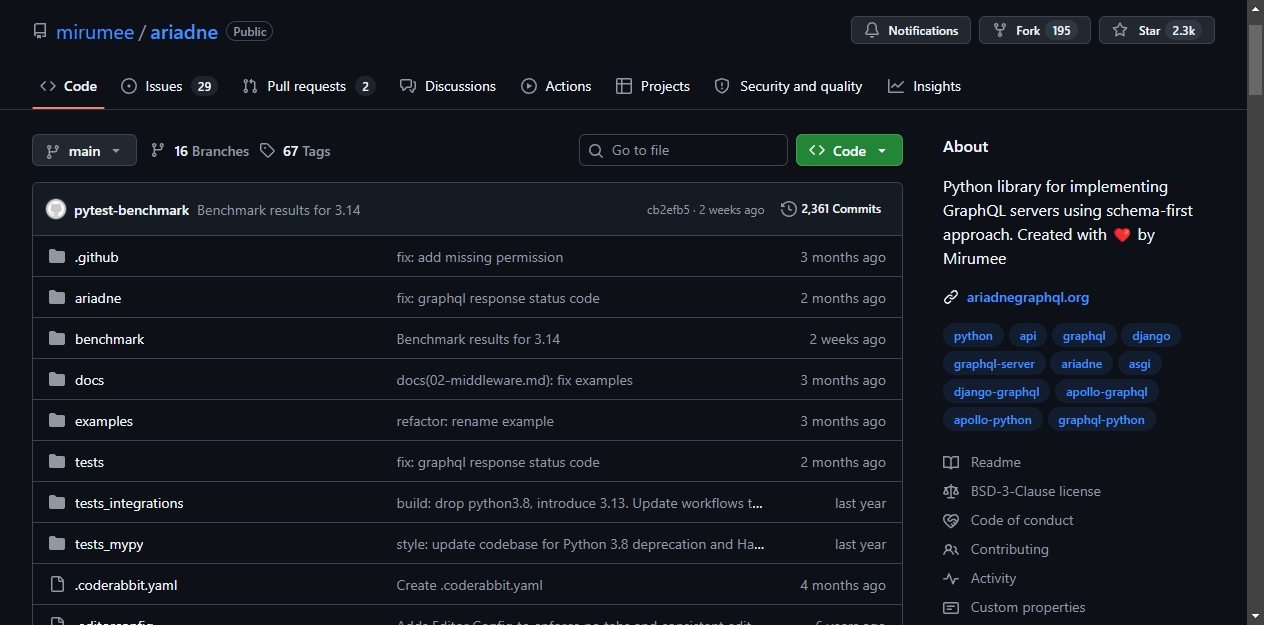Click the branch icon beside 16 Branches

pyautogui.click(x=158, y=151)
